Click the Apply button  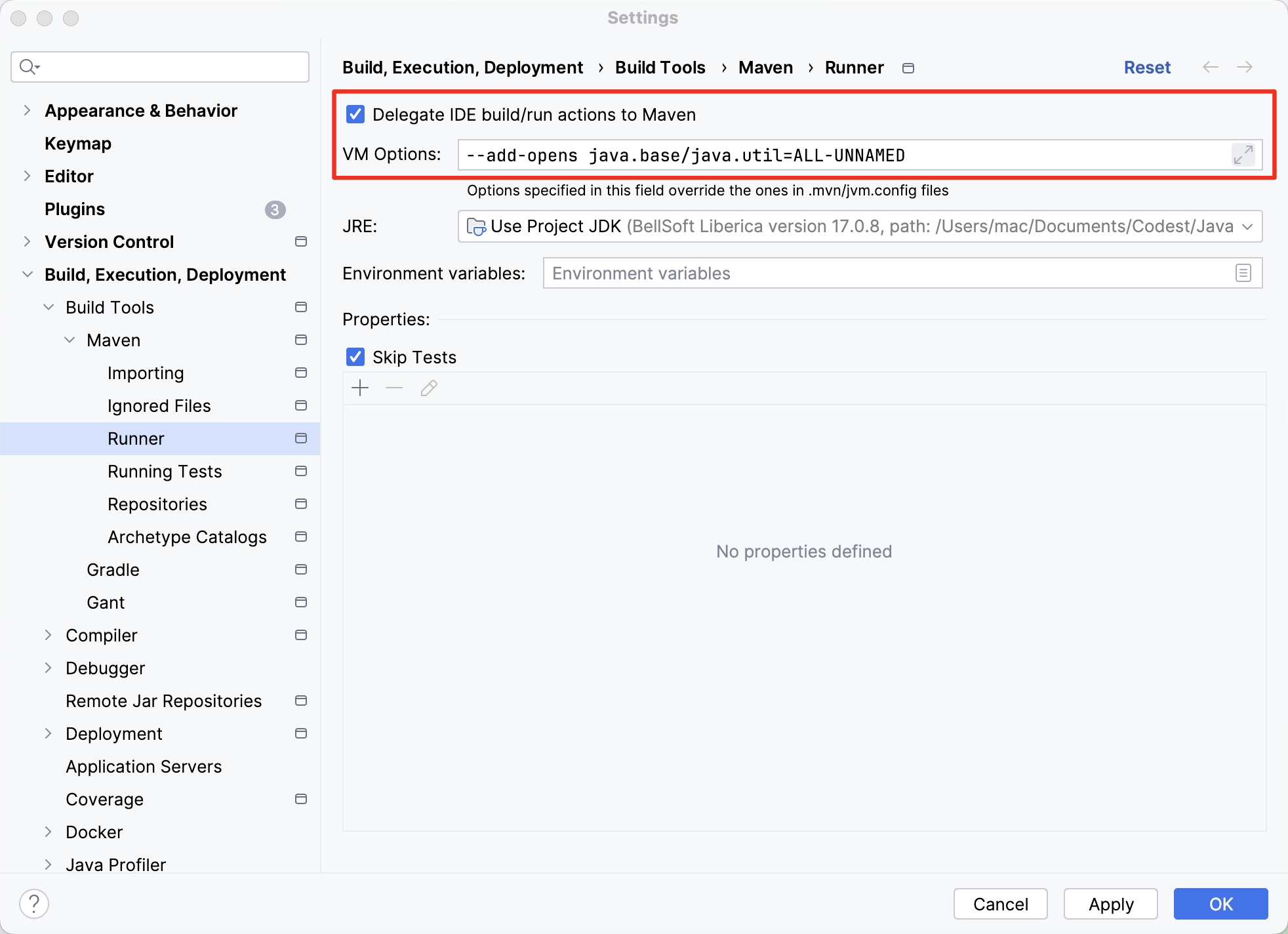[1110, 904]
